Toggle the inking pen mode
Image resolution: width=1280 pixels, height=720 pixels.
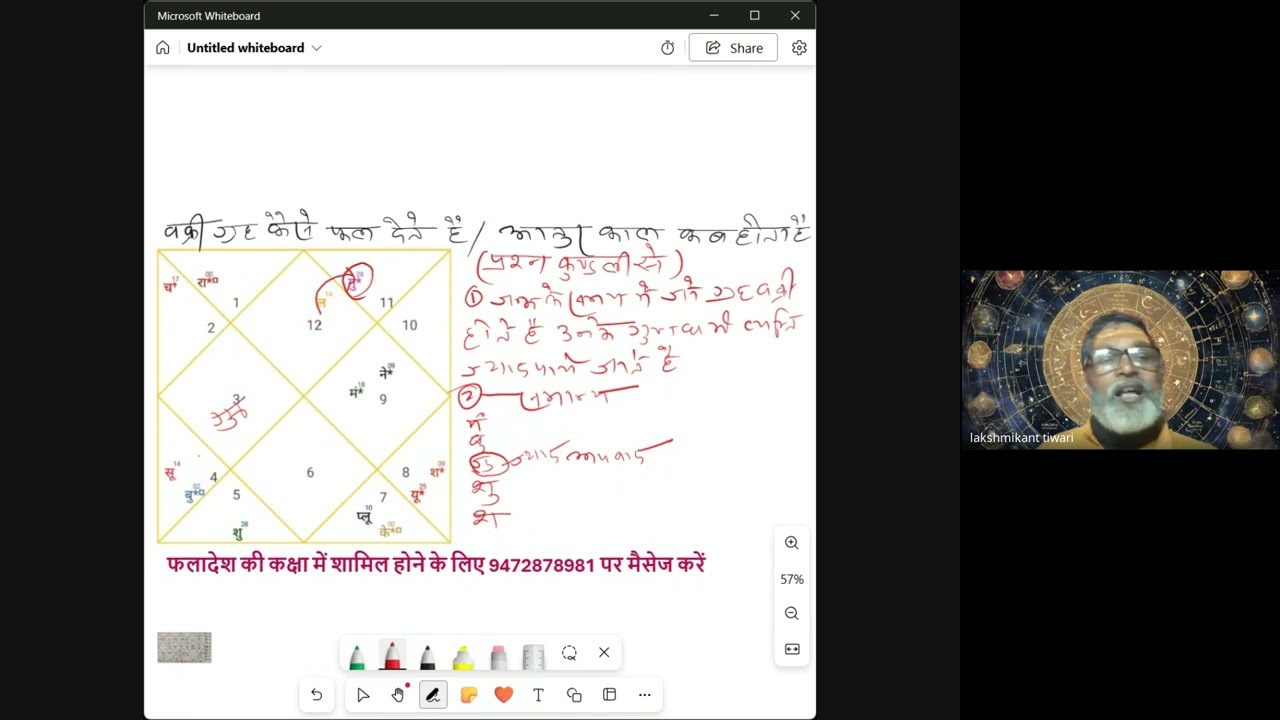pyautogui.click(x=433, y=695)
